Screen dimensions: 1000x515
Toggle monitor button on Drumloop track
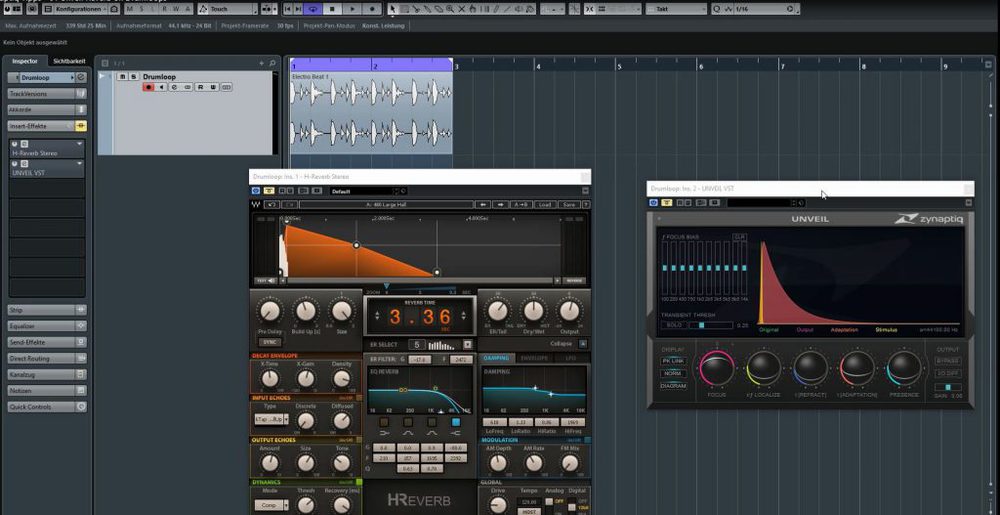pyautogui.click(x=161, y=87)
